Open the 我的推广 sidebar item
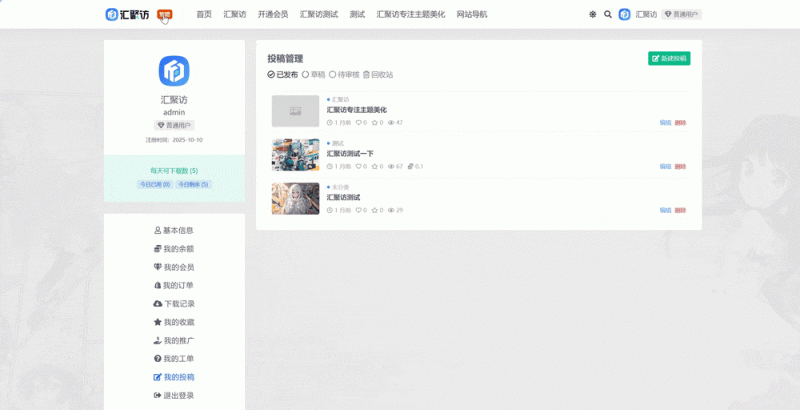This screenshot has height=410, width=800. [x=174, y=341]
